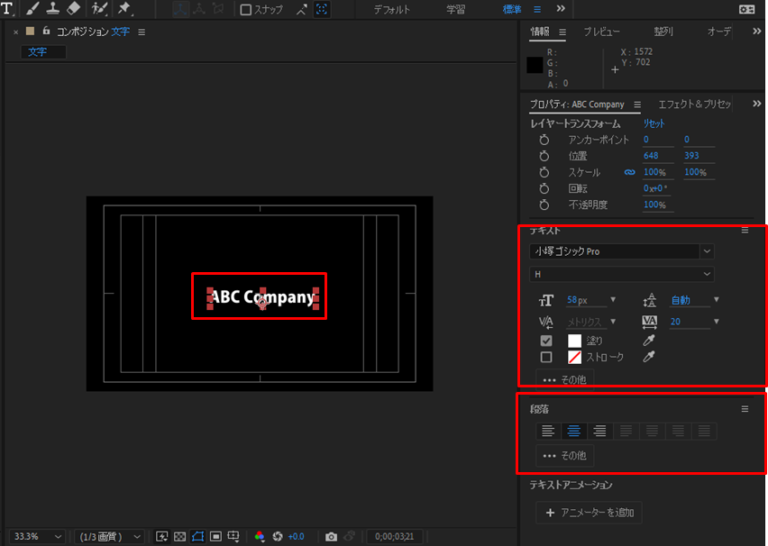Viewport: 768px width, 546px height.
Task: Click the position property stopwatch
Action: pos(545,156)
